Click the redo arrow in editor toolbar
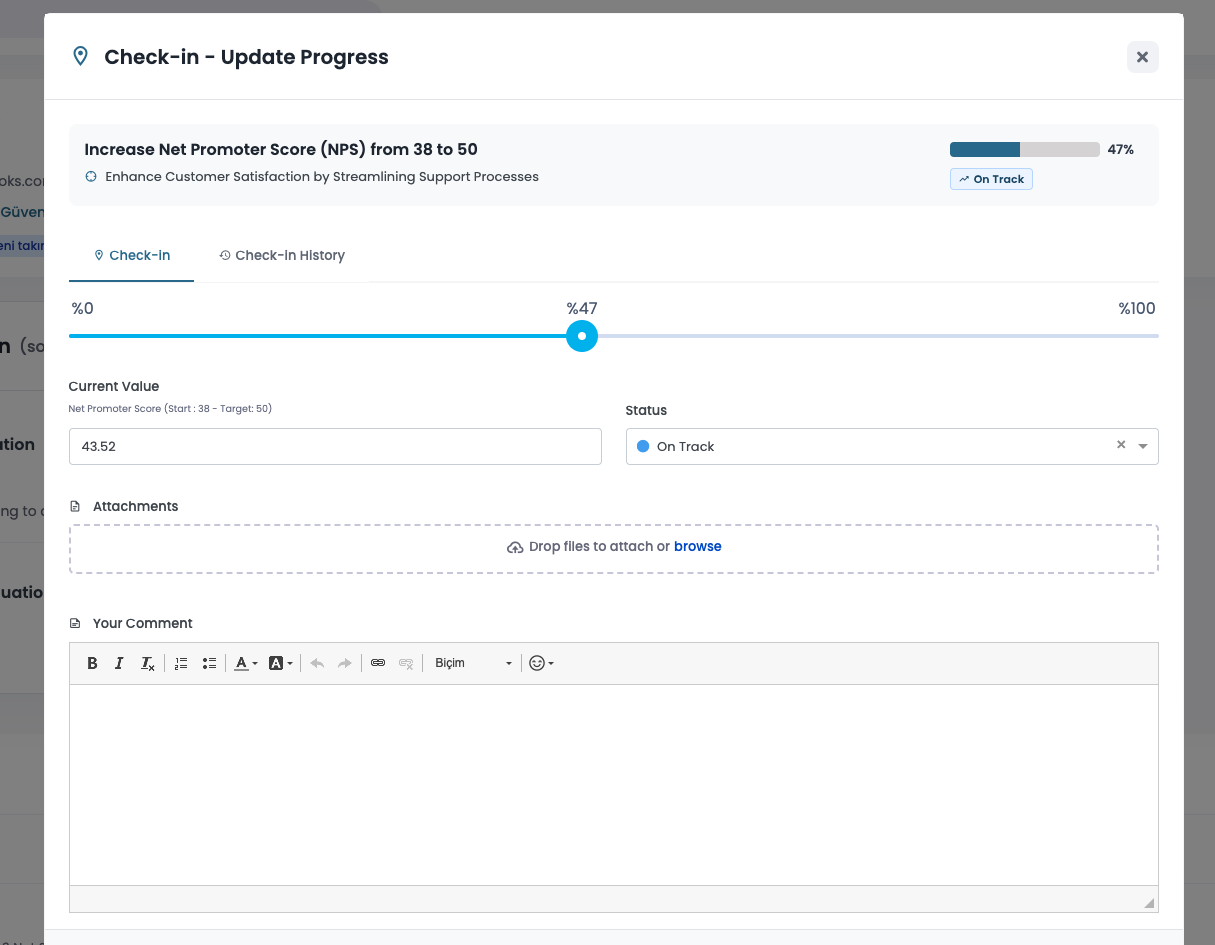The height and width of the screenshot is (945, 1215). click(344, 663)
